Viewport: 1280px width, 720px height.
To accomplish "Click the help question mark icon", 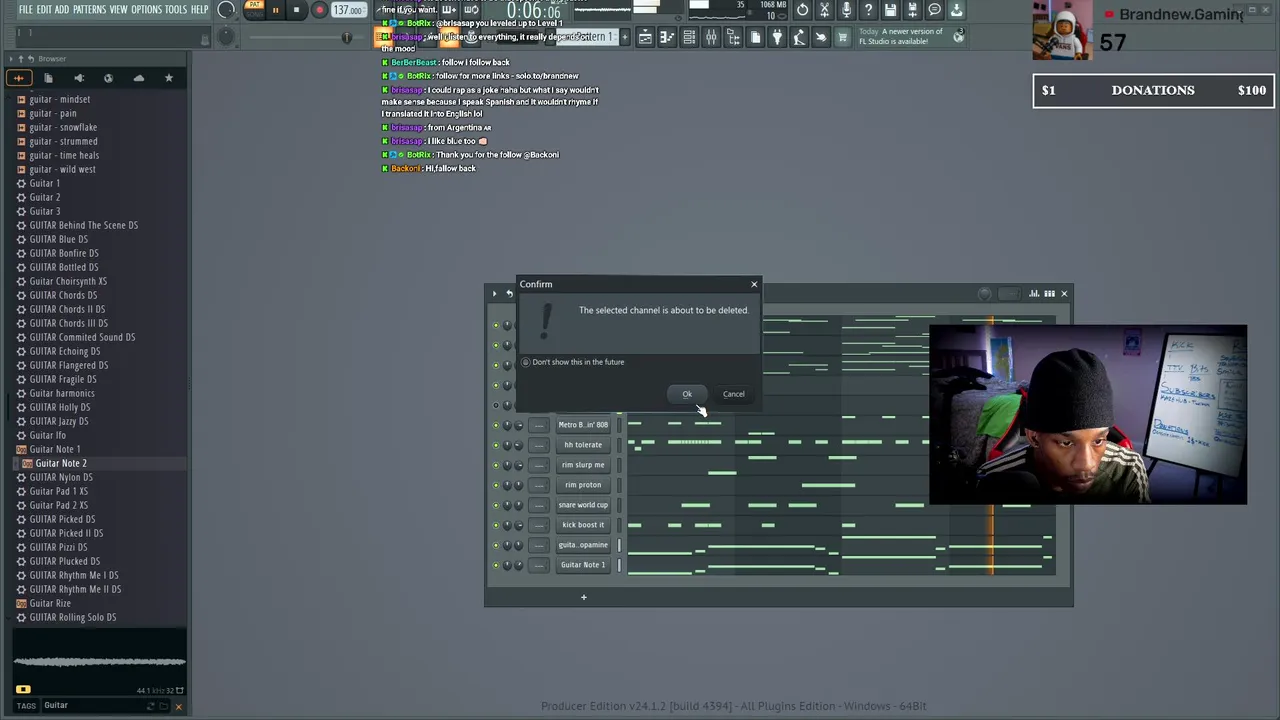I will [x=868, y=10].
